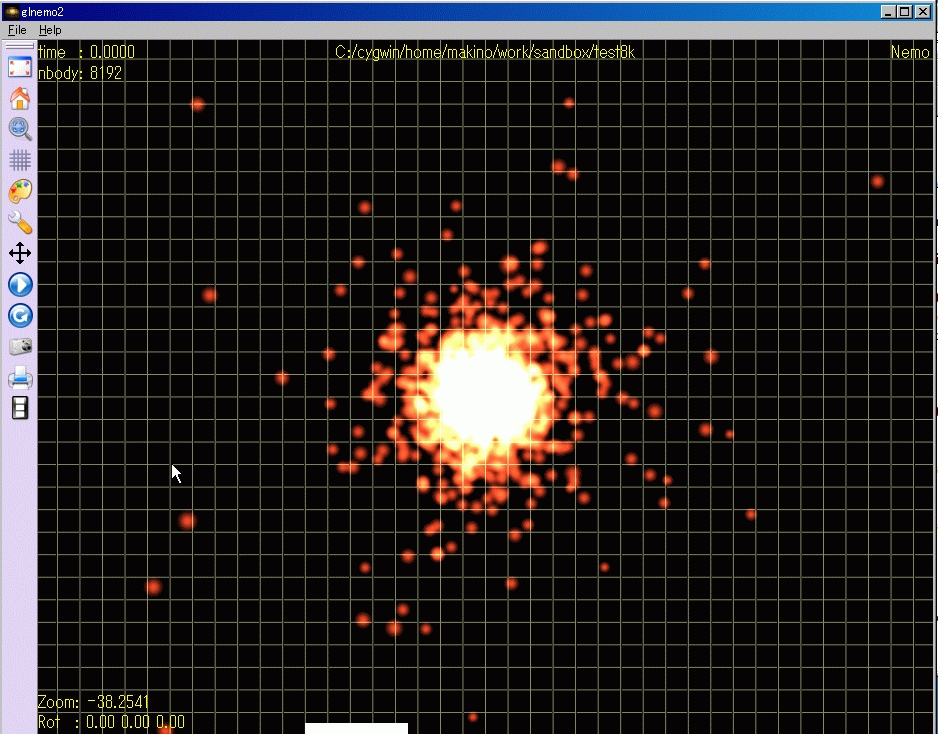Open the wrench settings icon
This screenshot has height=734, width=938.
click(x=20, y=222)
